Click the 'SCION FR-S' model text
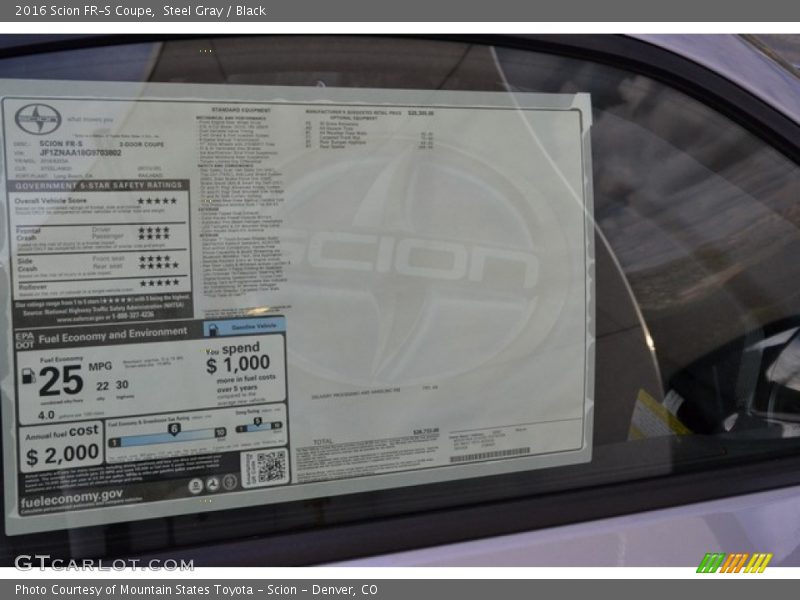This screenshot has height=600, width=800. [x=61, y=144]
